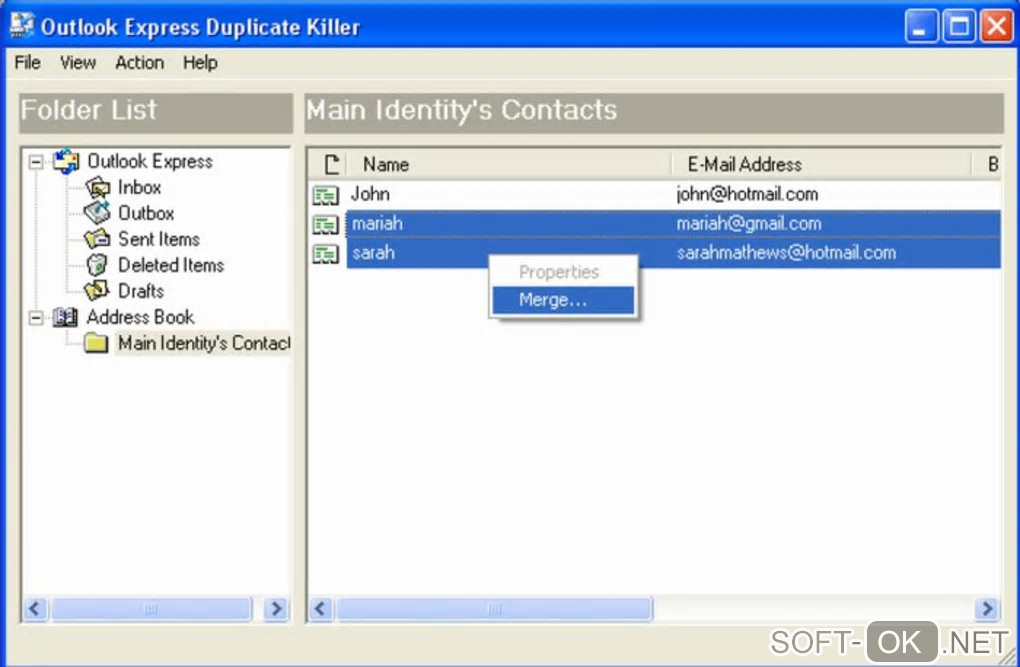Select the sarah contact name
1020x667 pixels.
coord(373,252)
